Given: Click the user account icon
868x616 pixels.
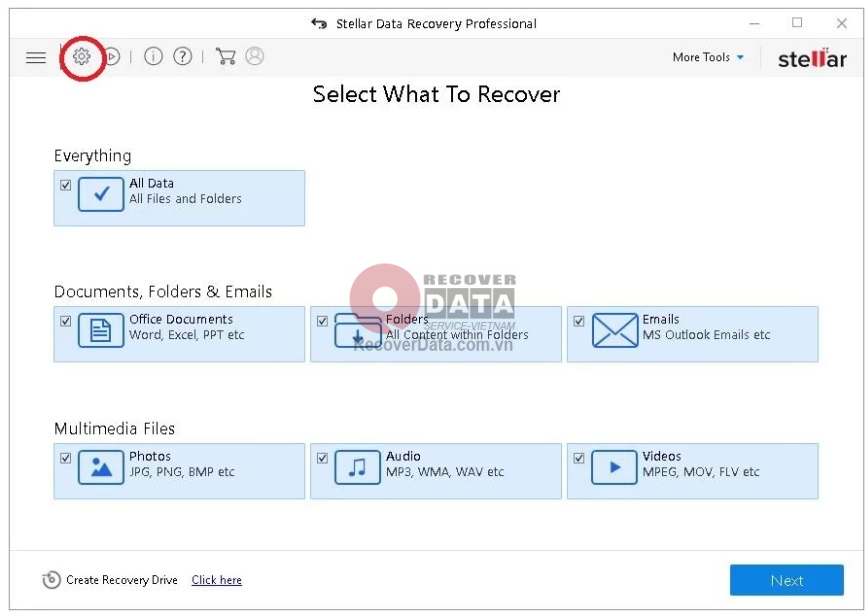Looking at the screenshot, I should pos(255,56).
